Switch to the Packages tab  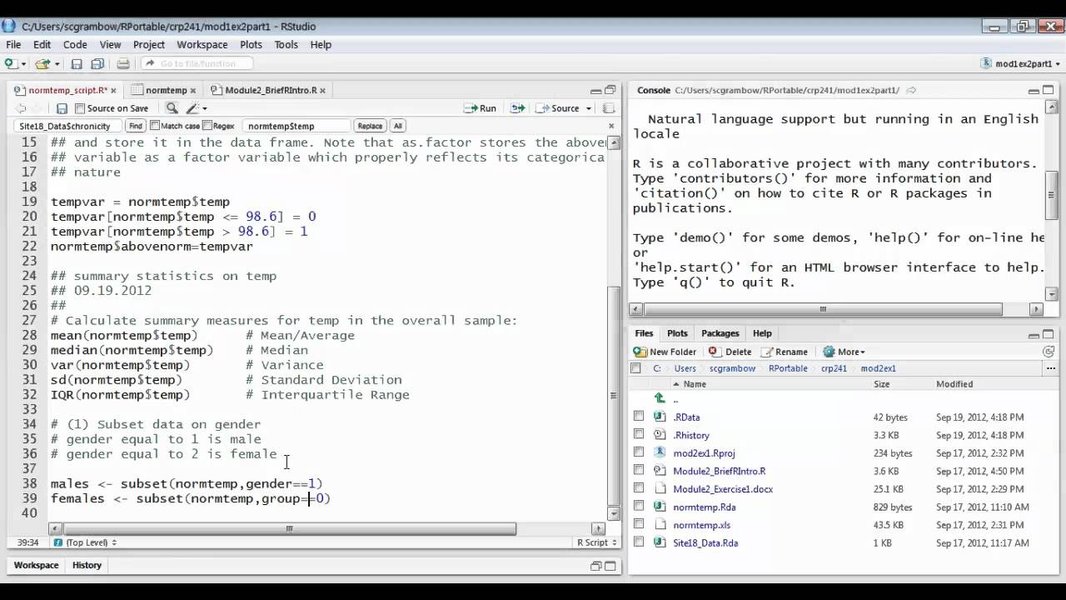click(x=720, y=334)
